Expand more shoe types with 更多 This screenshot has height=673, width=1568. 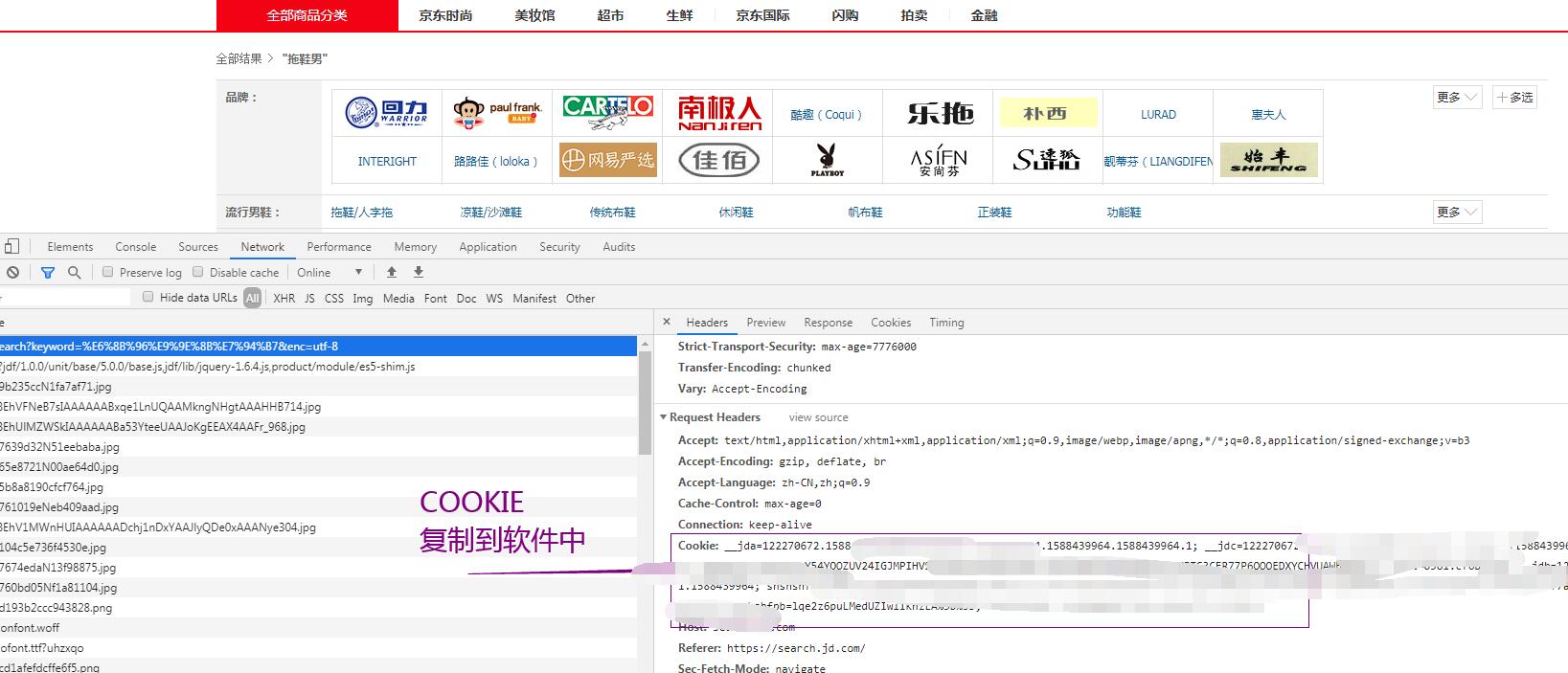click(1457, 213)
